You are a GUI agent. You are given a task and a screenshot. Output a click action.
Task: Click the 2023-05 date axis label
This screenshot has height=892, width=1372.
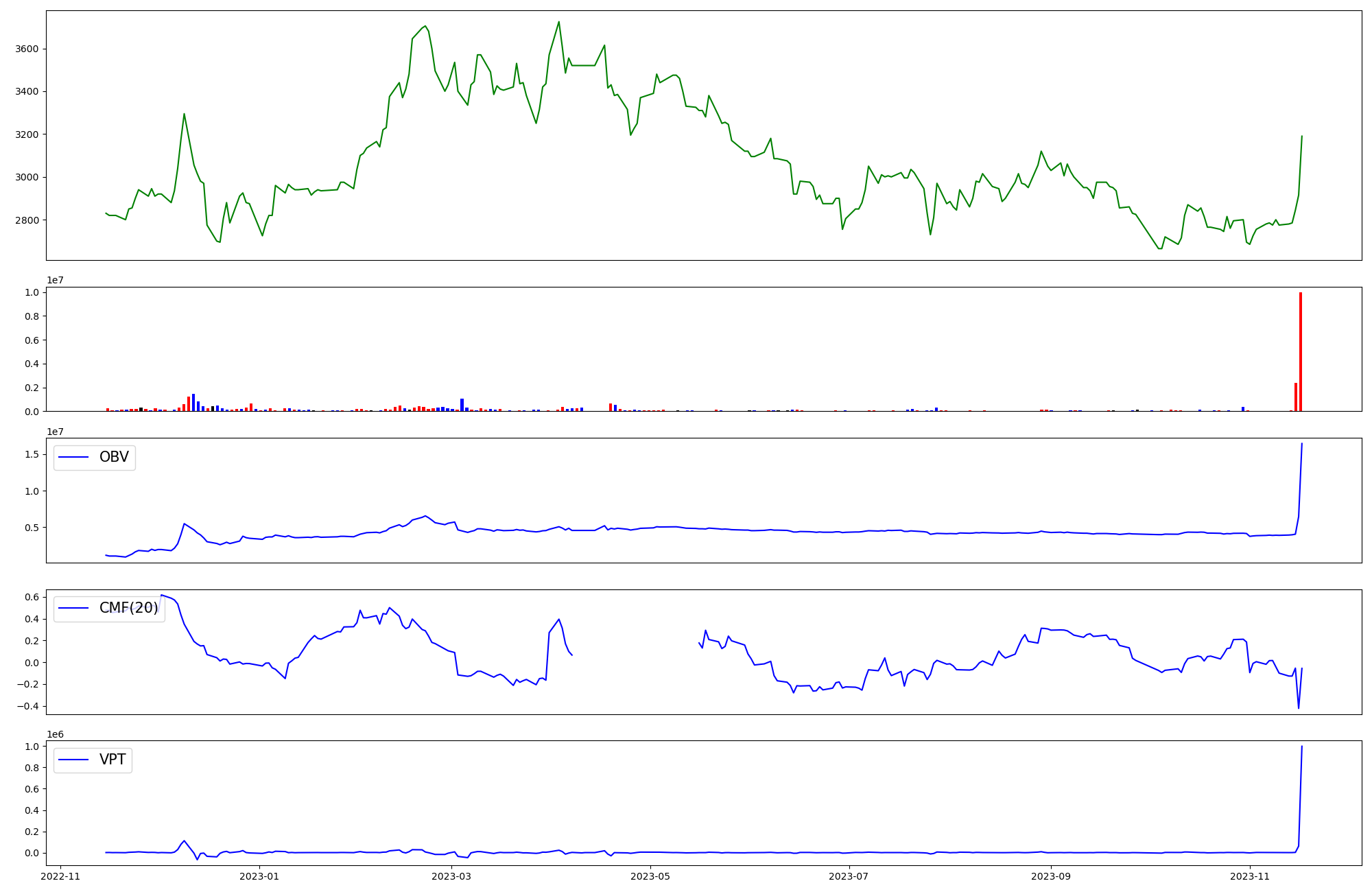tap(650, 876)
